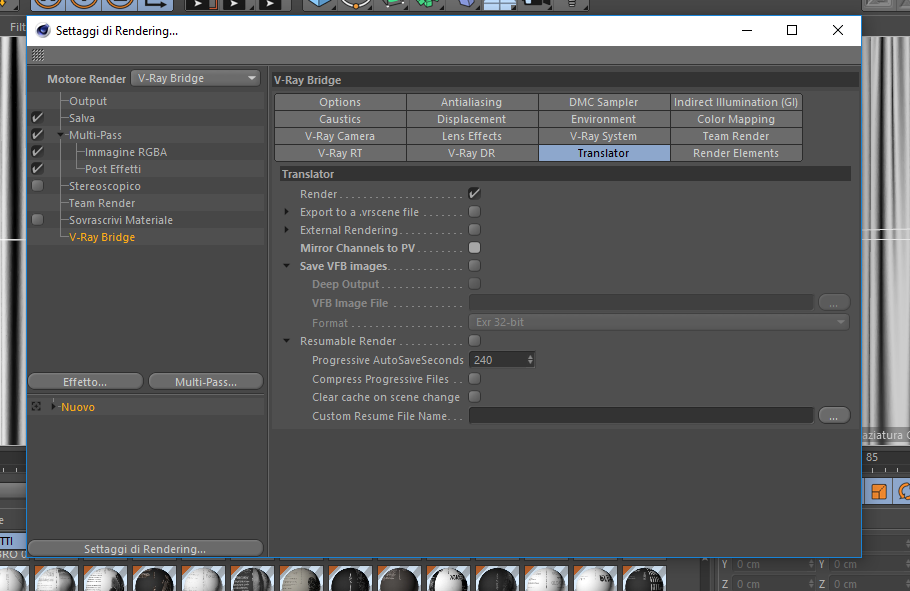910x591 pixels.
Task: Click the orange scale key icon in the main window
Action: point(879,492)
